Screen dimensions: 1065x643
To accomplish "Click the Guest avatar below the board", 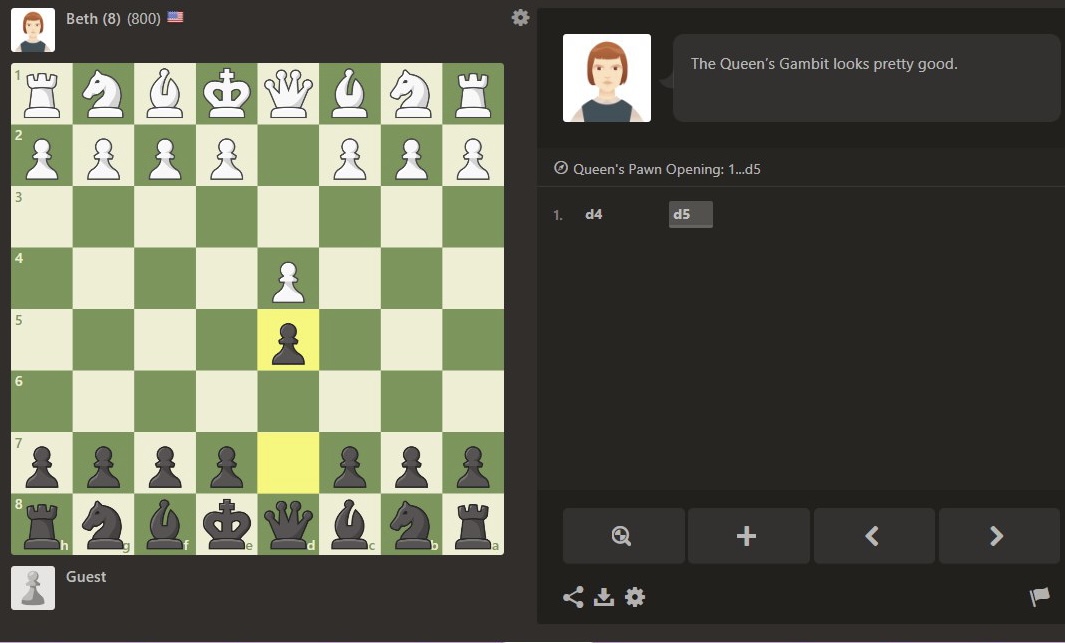I will tap(33, 588).
